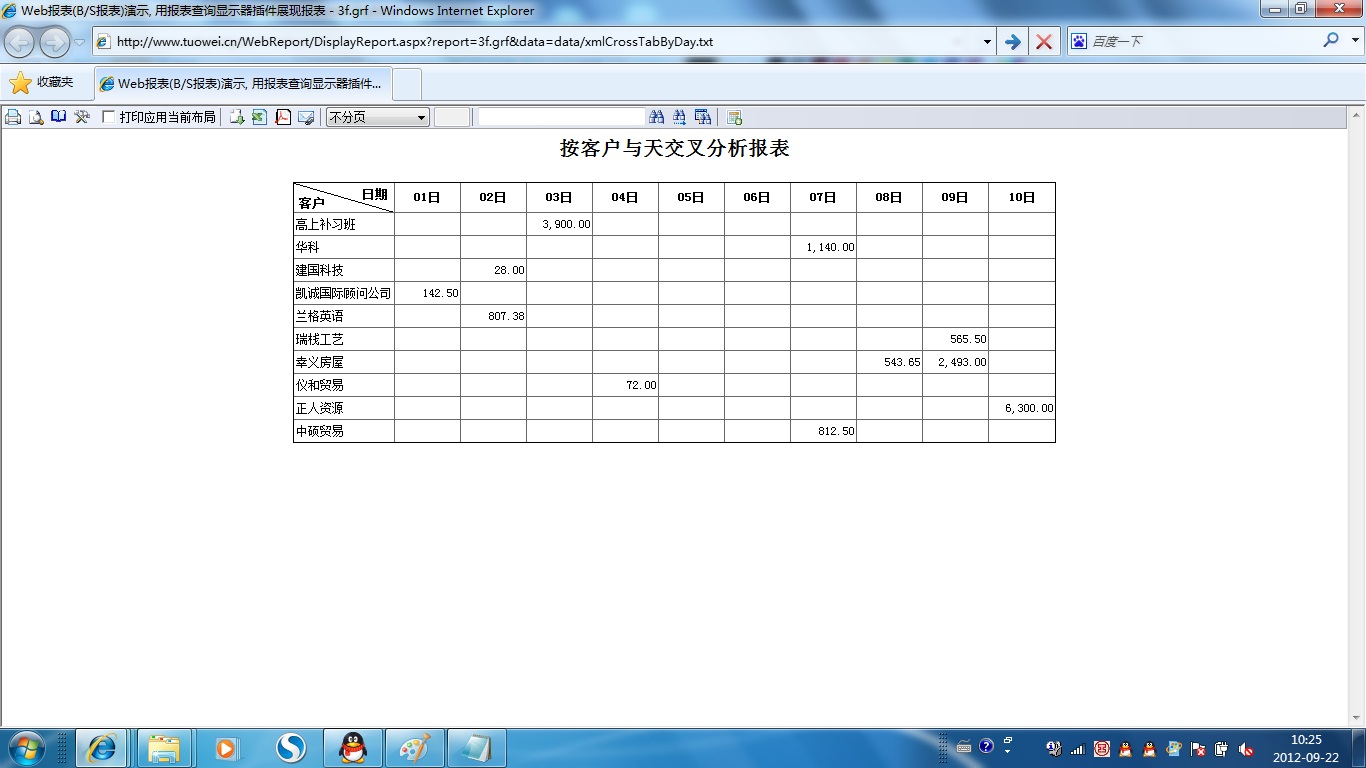Export report to PDF
Image resolution: width=1366 pixels, height=768 pixels.
[x=283, y=117]
